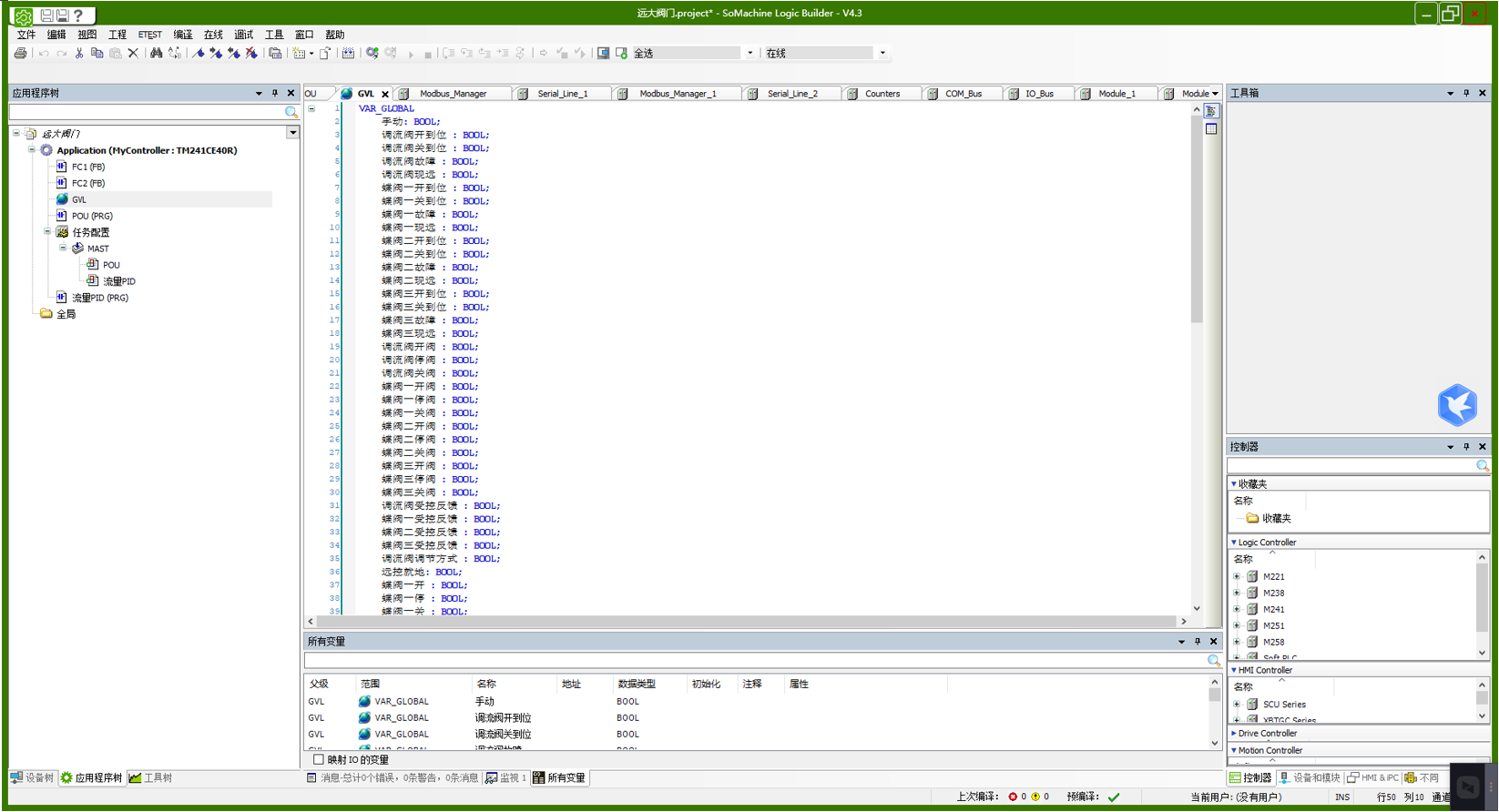Click the Copy icon in toolbar
This screenshot has width=1499, height=812.
coord(97,54)
